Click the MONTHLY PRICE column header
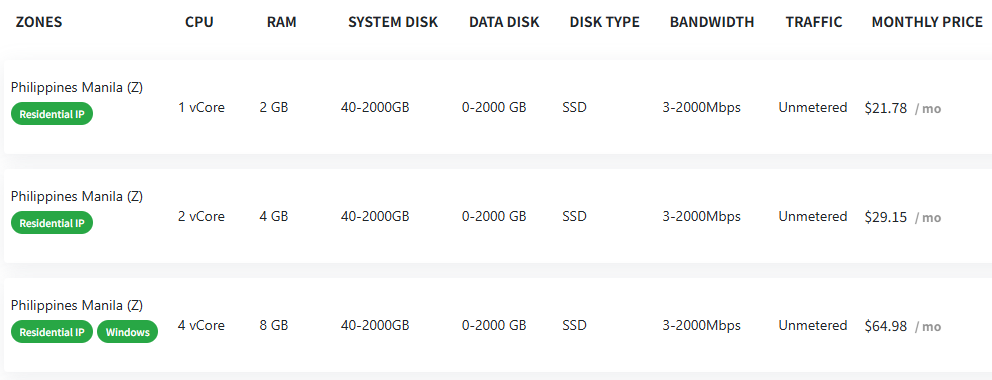 tap(927, 22)
